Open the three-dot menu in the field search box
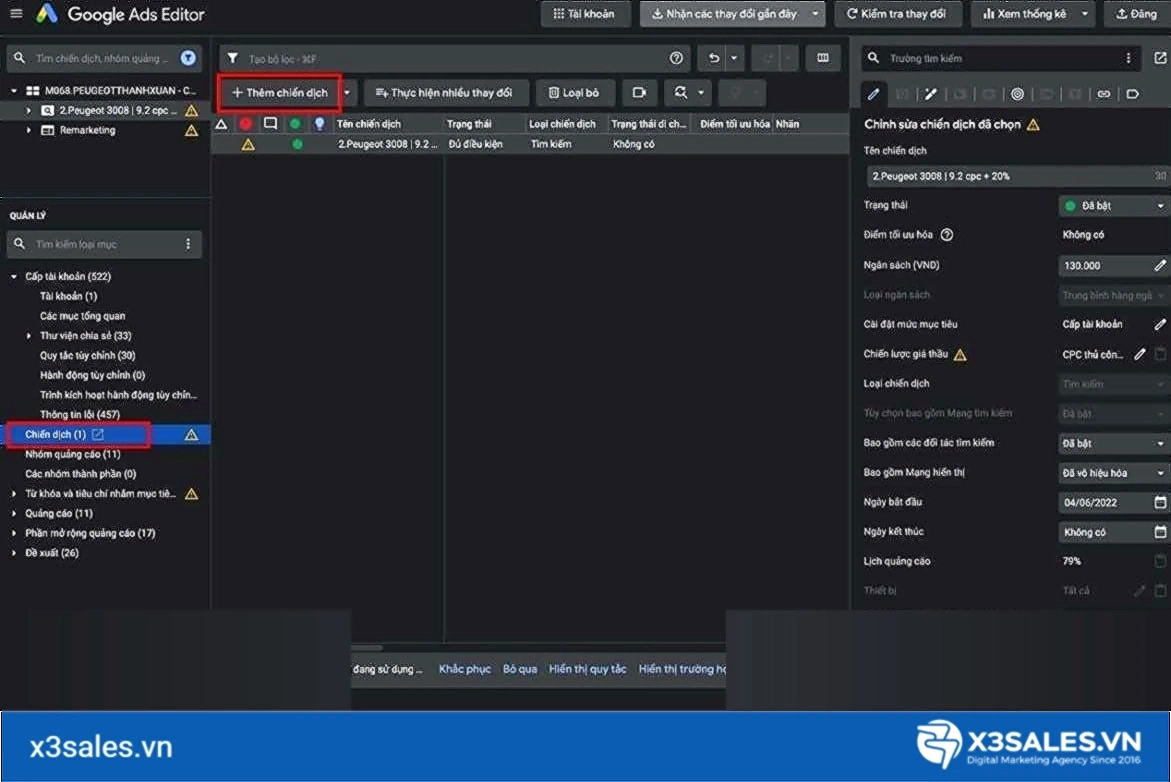The image size is (1171, 782). pyautogui.click(x=1128, y=58)
